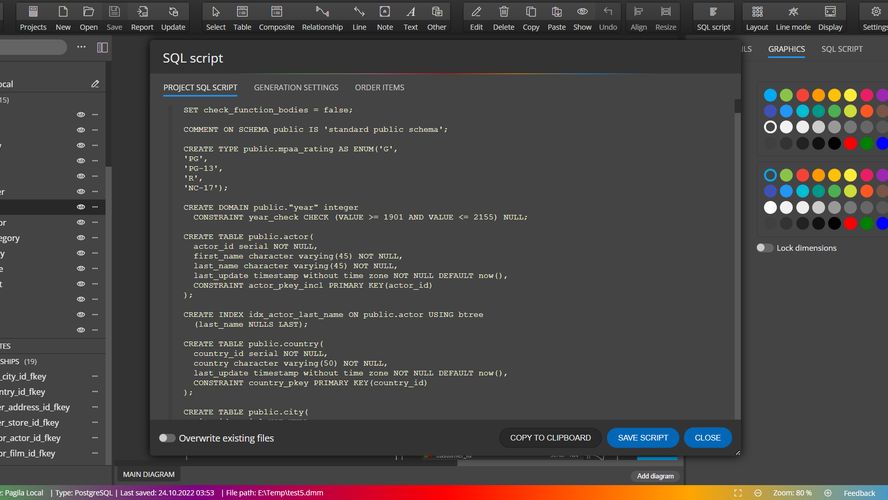Toggle the Lock dimensions switch
Screen dimensions: 888x500
[765, 247]
